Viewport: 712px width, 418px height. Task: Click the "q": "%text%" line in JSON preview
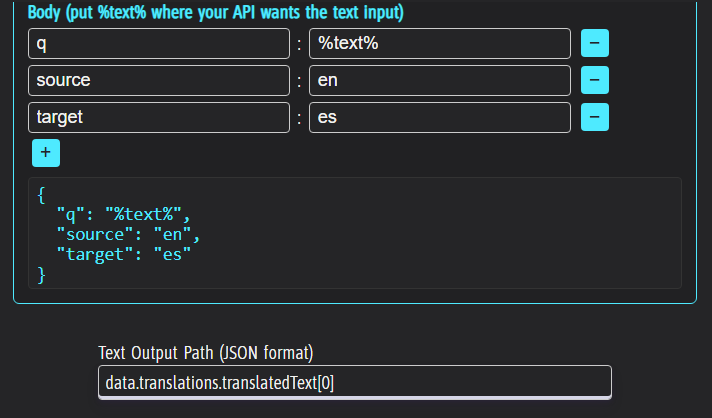click(123, 216)
